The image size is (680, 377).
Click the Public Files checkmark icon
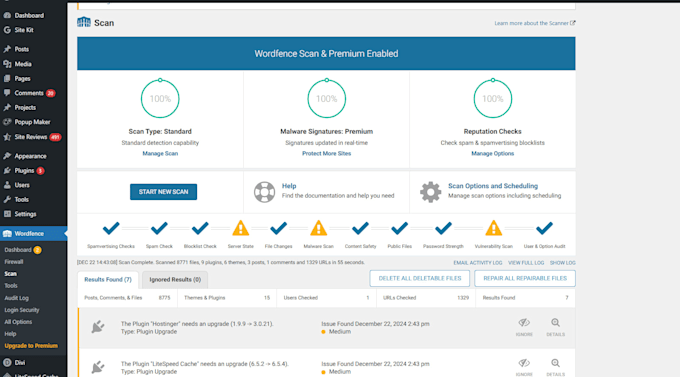[399, 228]
